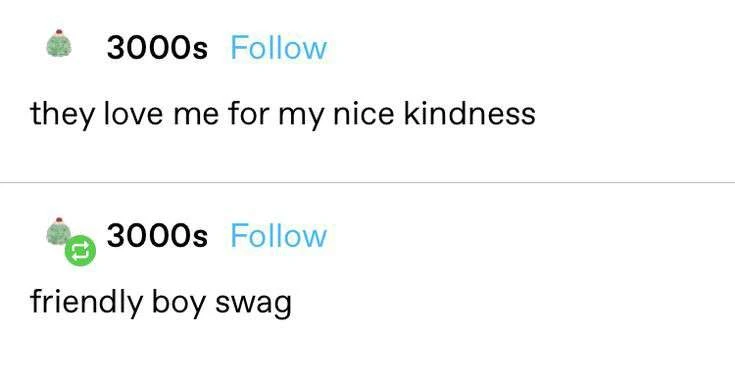The height and width of the screenshot is (381, 735).
Task: Open the cactus avatar on the reblogged post
Action: [58, 231]
